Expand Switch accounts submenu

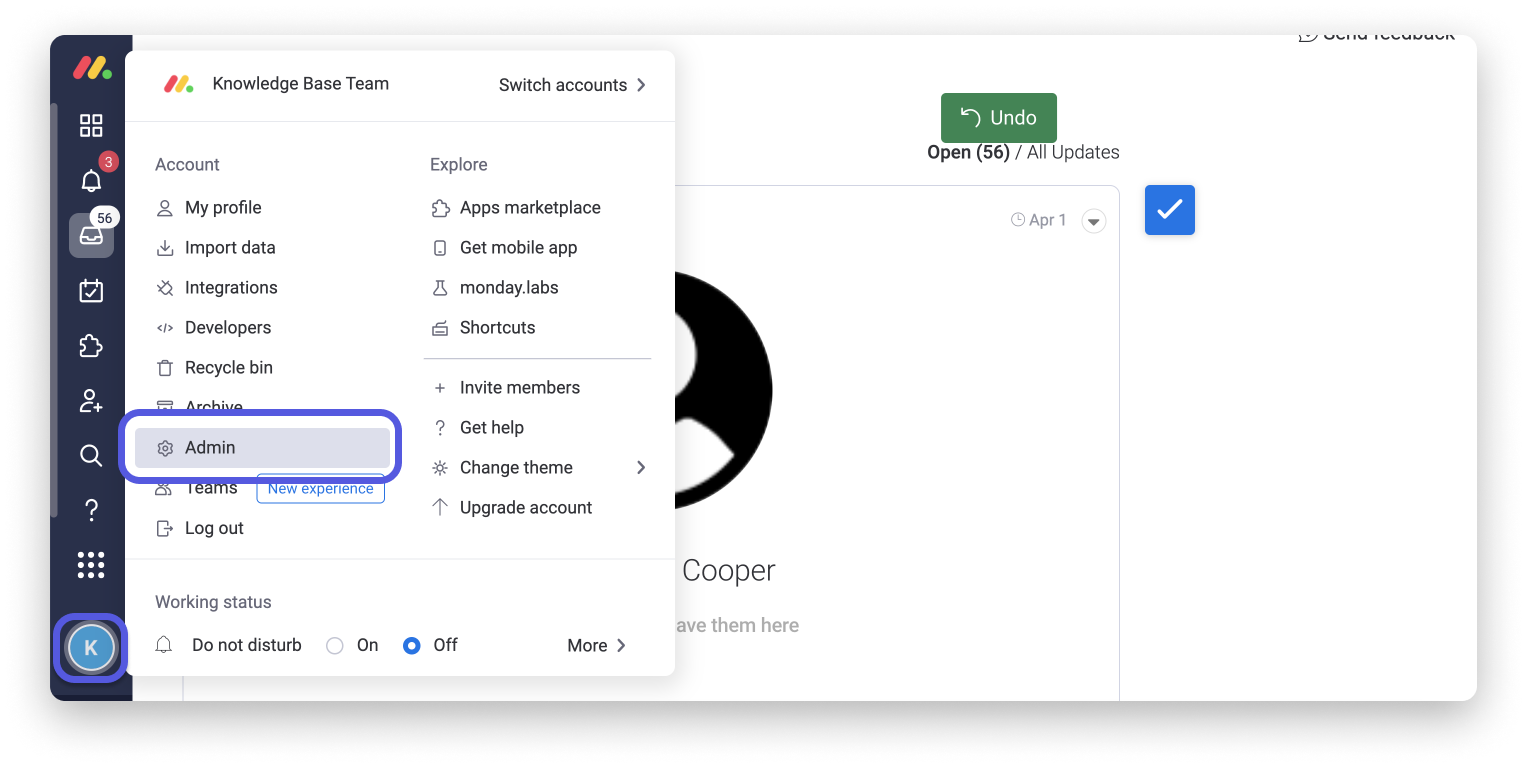[x=572, y=85]
